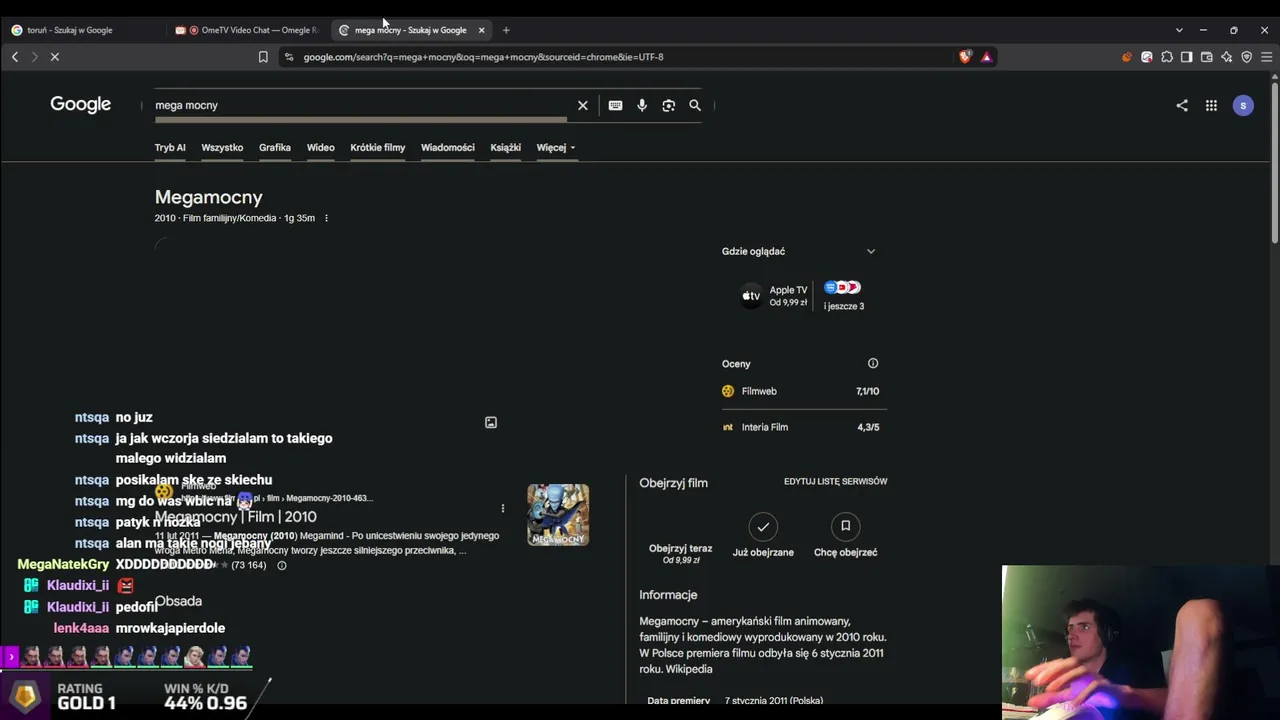Screen dimensions: 1280x720
Task: Start a voice search with the microphone
Action: (642, 105)
